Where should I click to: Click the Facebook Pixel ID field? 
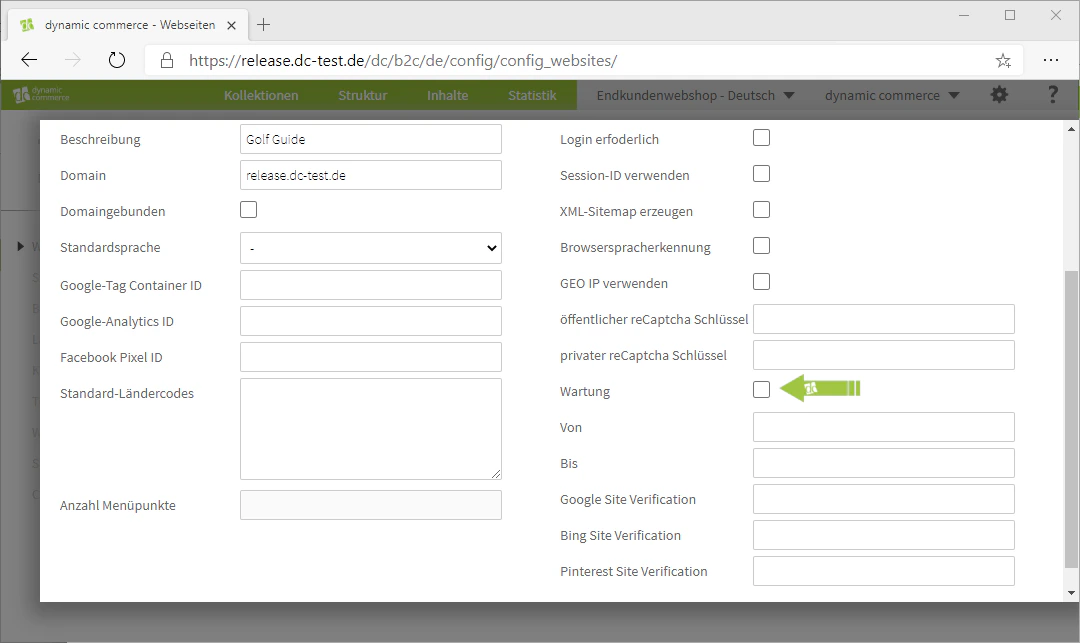click(371, 357)
